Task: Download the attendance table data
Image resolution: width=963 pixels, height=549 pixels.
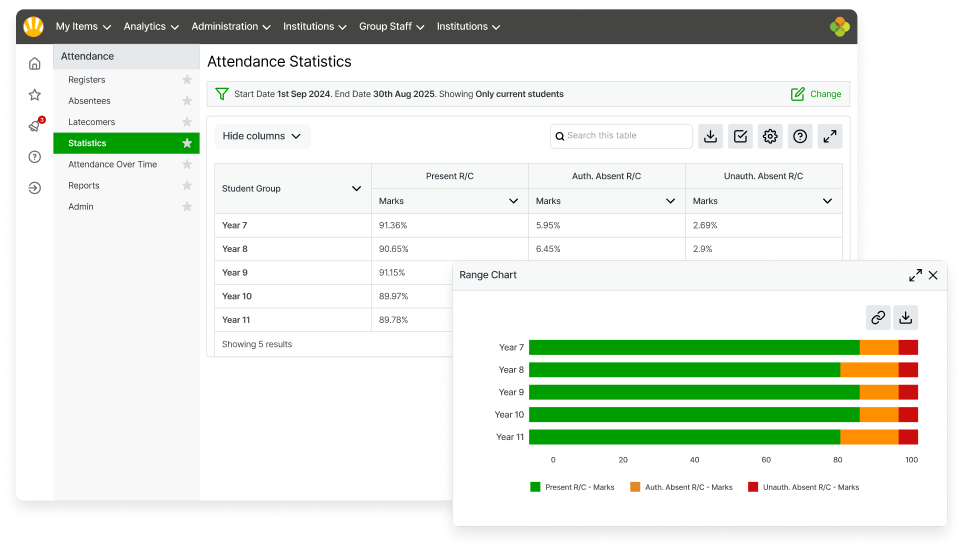Action: click(710, 137)
